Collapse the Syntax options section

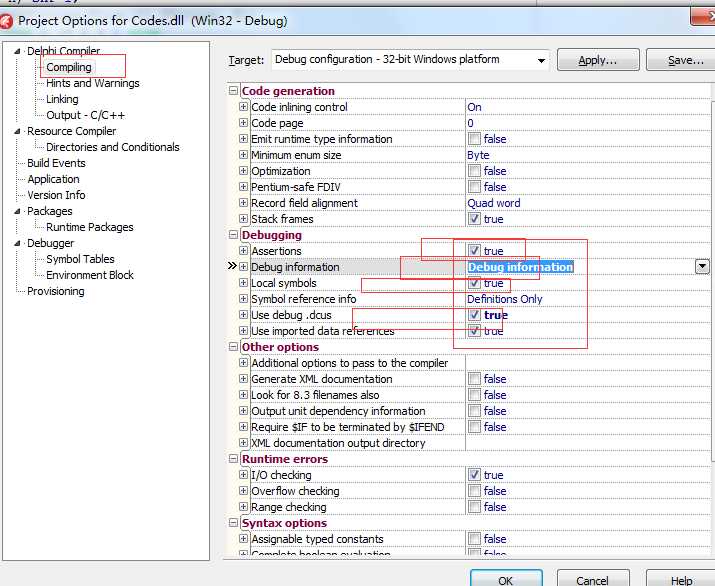pos(233,523)
